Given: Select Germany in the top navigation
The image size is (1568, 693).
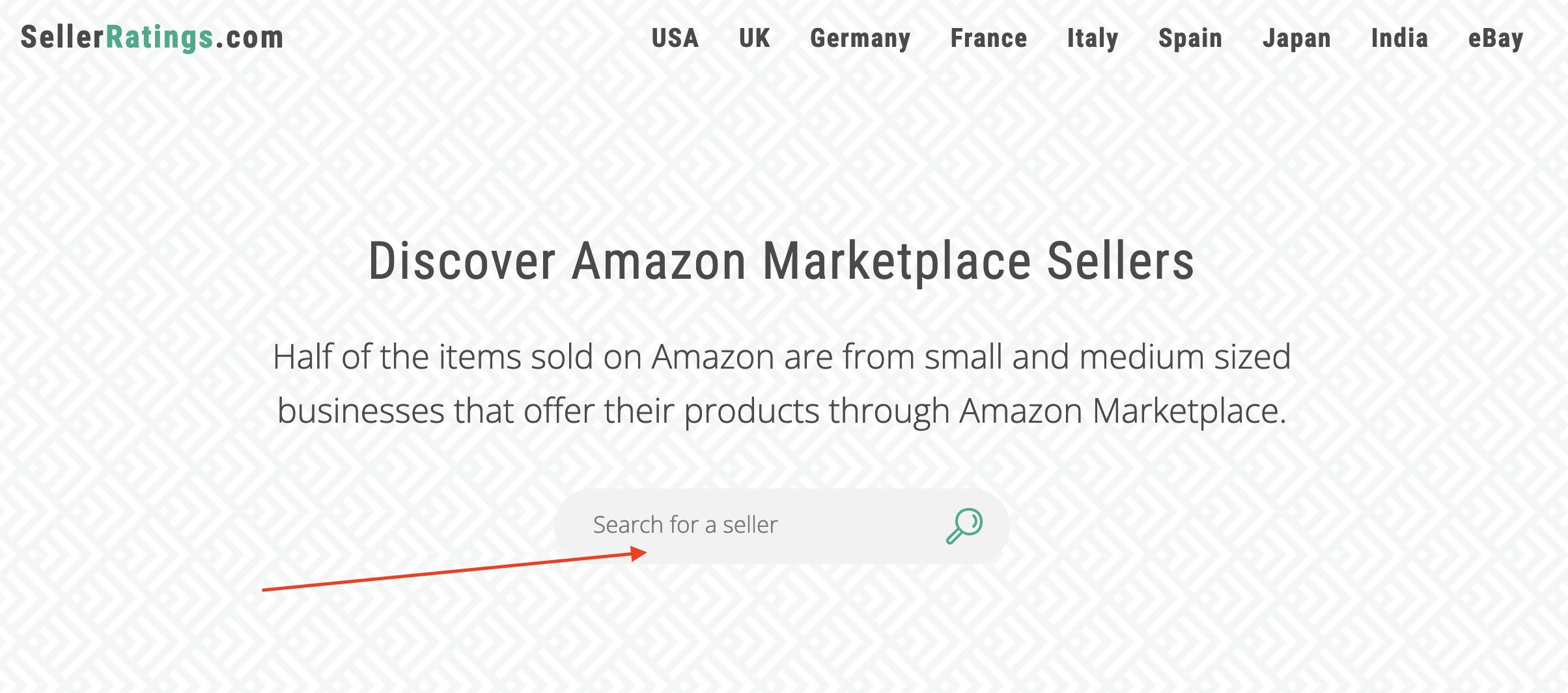Looking at the screenshot, I should [x=860, y=38].
